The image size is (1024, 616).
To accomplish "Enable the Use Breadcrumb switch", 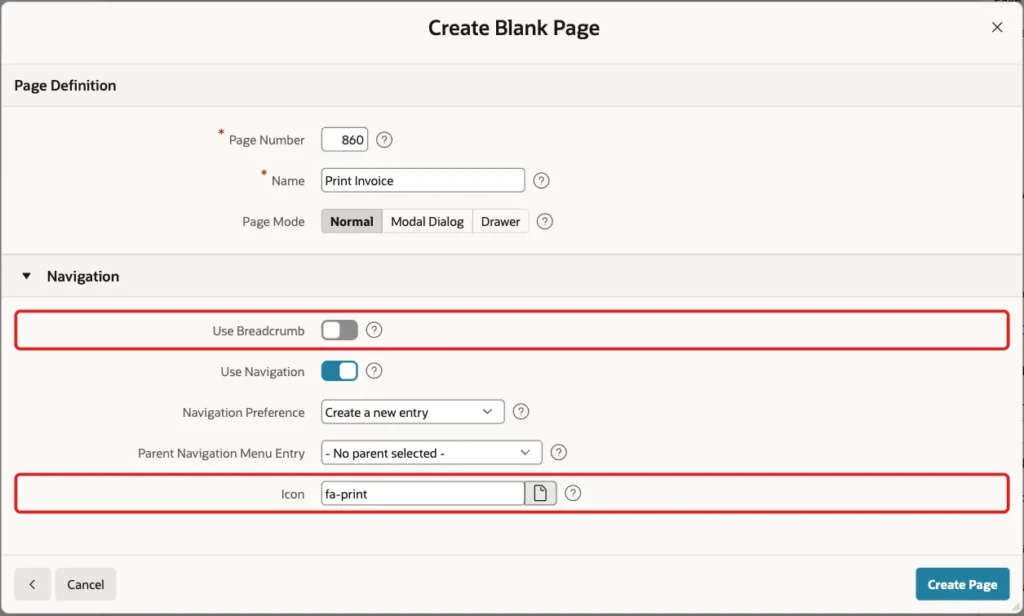I will pyautogui.click(x=339, y=330).
